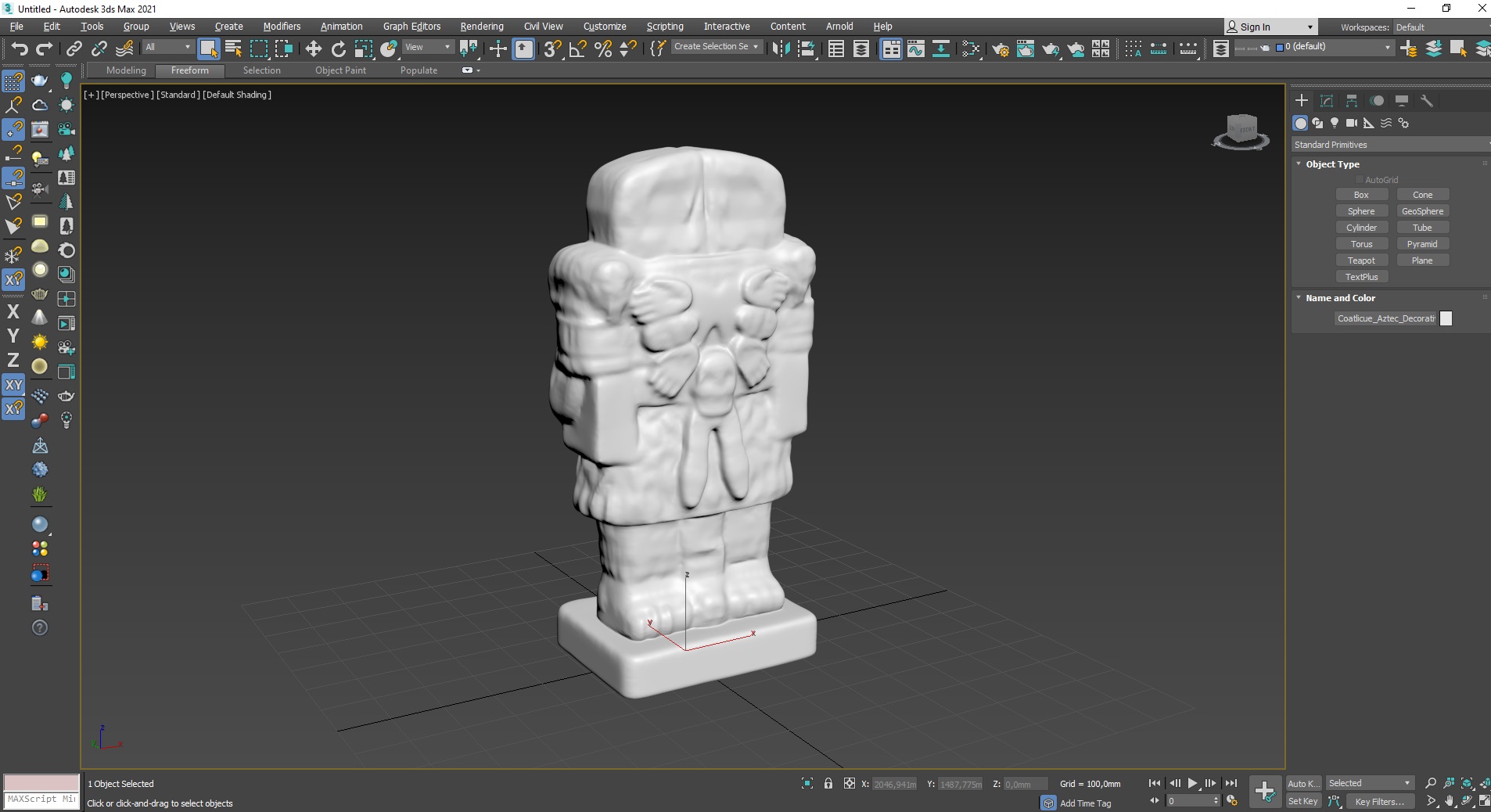The width and height of the screenshot is (1491, 812).
Task: Click the Mirror tool icon
Action: 781,49
